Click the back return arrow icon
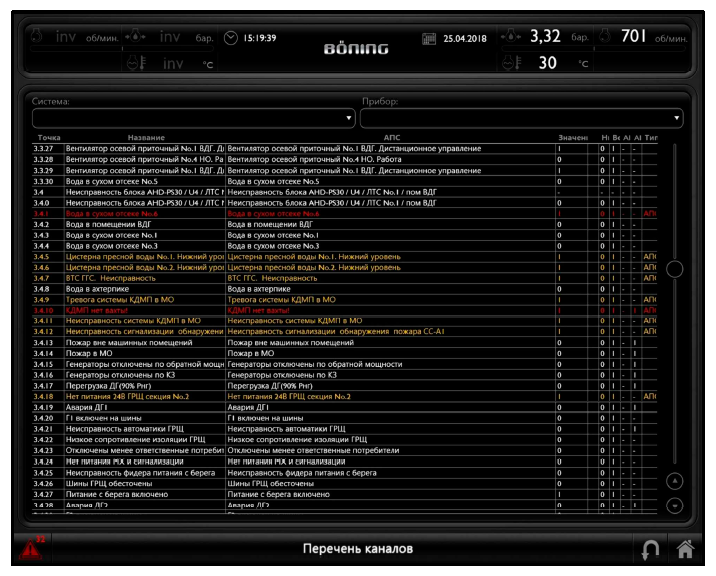 [x=651, y=549]
